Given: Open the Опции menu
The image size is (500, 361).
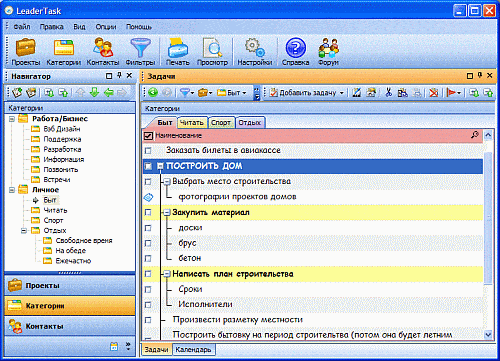Looking at the screenshot, I should (x=106, y=27).
